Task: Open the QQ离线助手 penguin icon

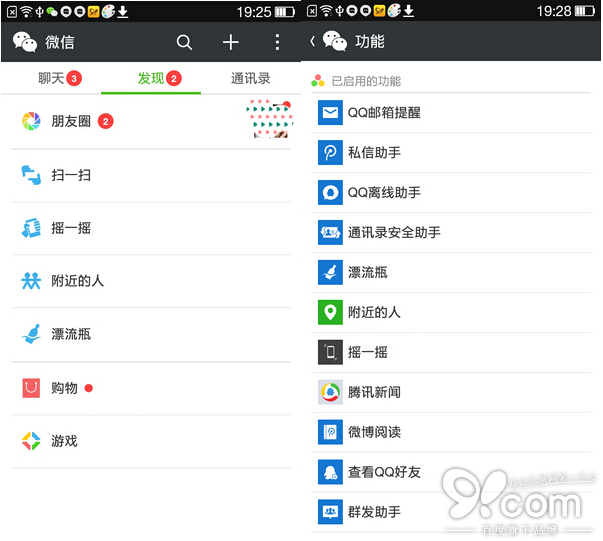Action: pyautogui.click(x=330, y=193)
